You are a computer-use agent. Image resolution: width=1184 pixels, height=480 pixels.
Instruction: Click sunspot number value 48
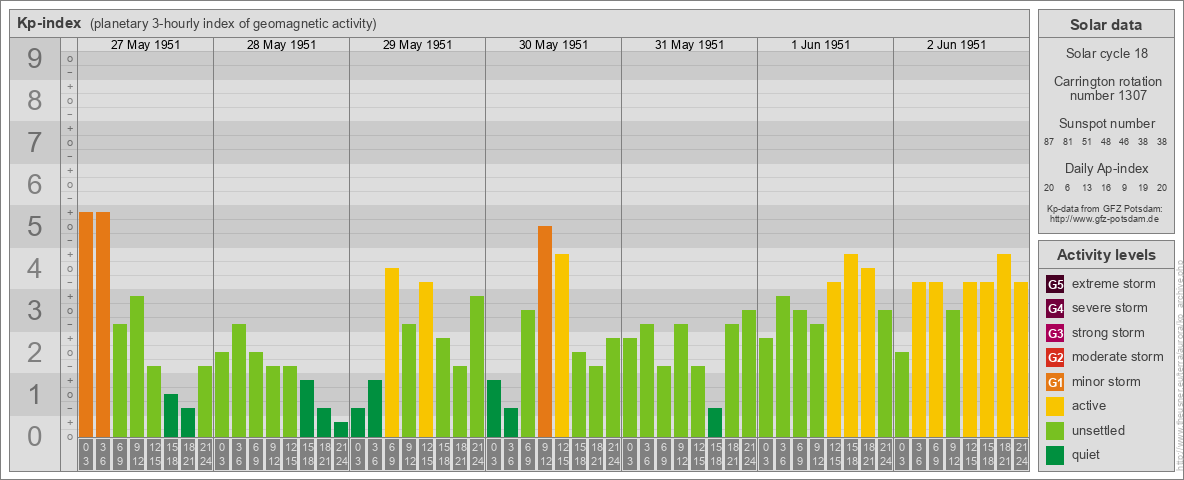point(1105,142)
